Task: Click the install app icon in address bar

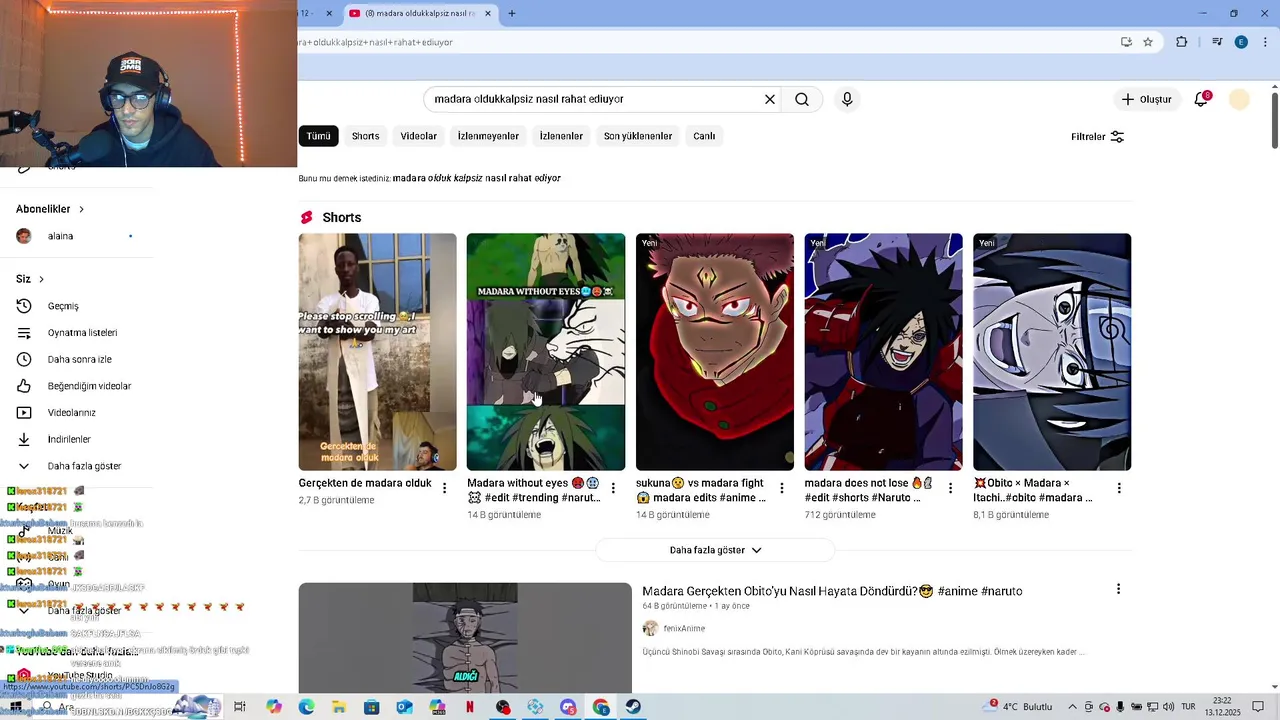Action: [1126, 42]
